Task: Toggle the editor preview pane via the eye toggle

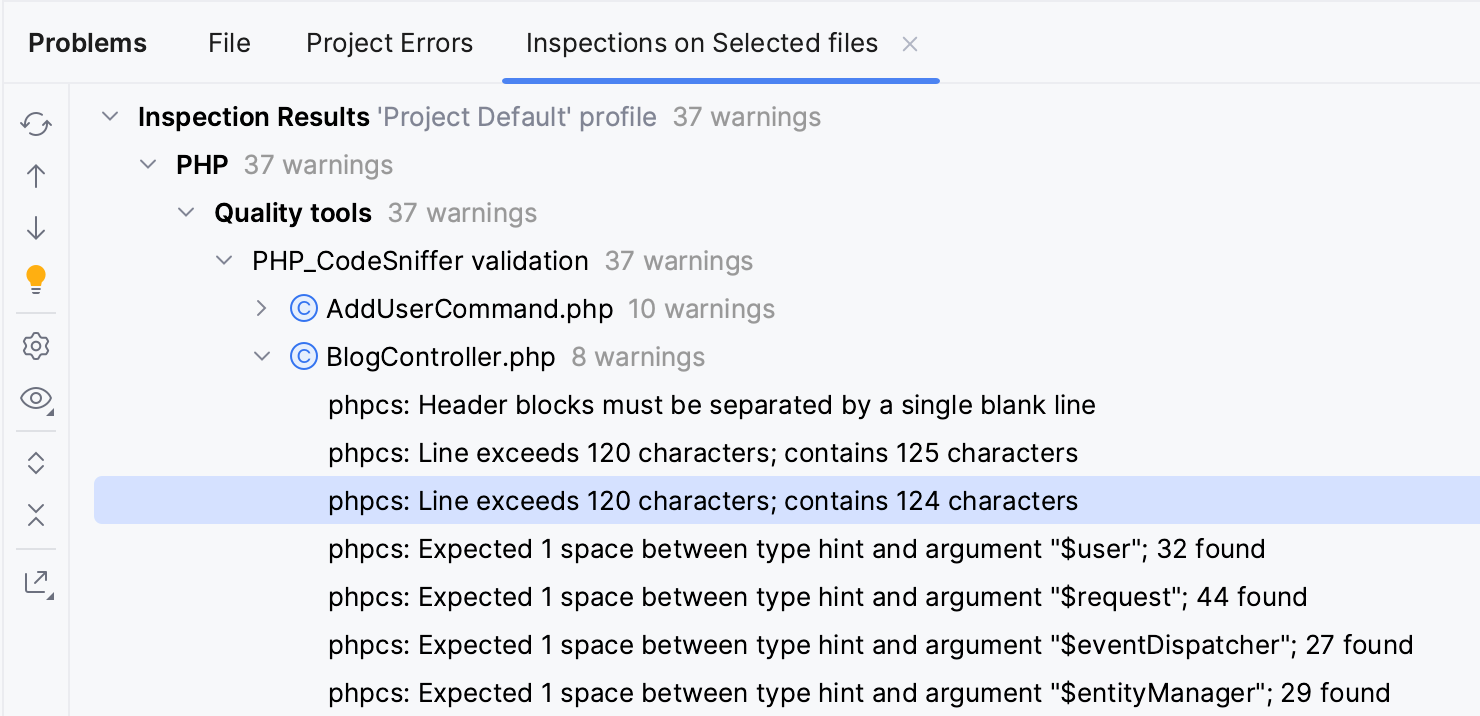Action: (36, 398)
